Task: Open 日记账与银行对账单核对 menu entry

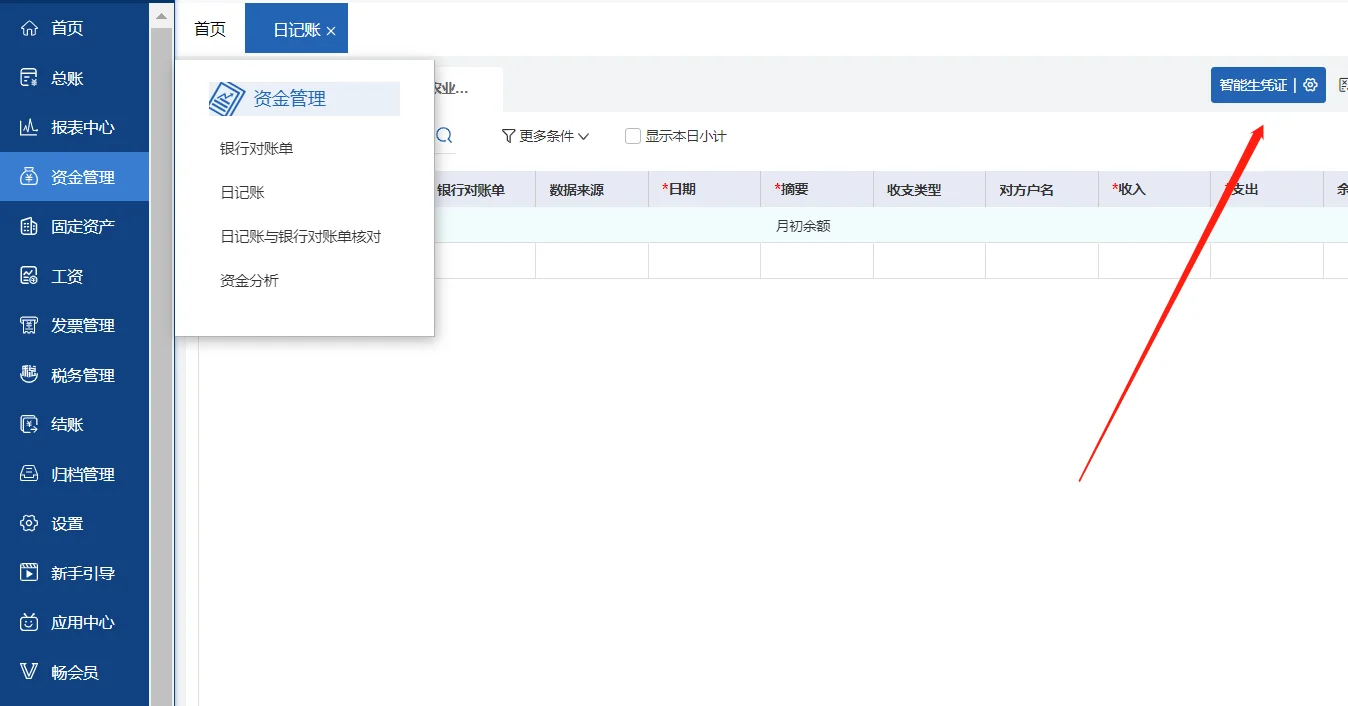Action: click(300, 237)
